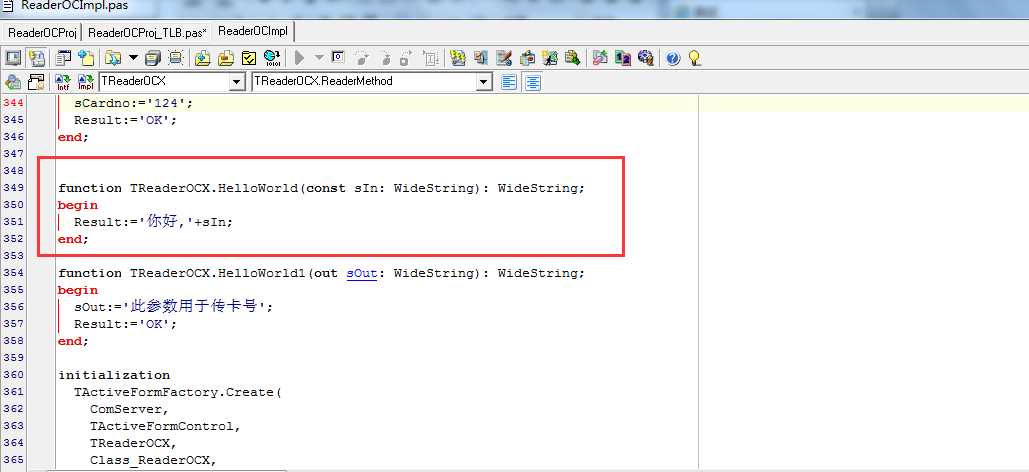Screen dimensions: 1029x472
Task: Click the folder with green arrow icon
Action: click(572, 58)
